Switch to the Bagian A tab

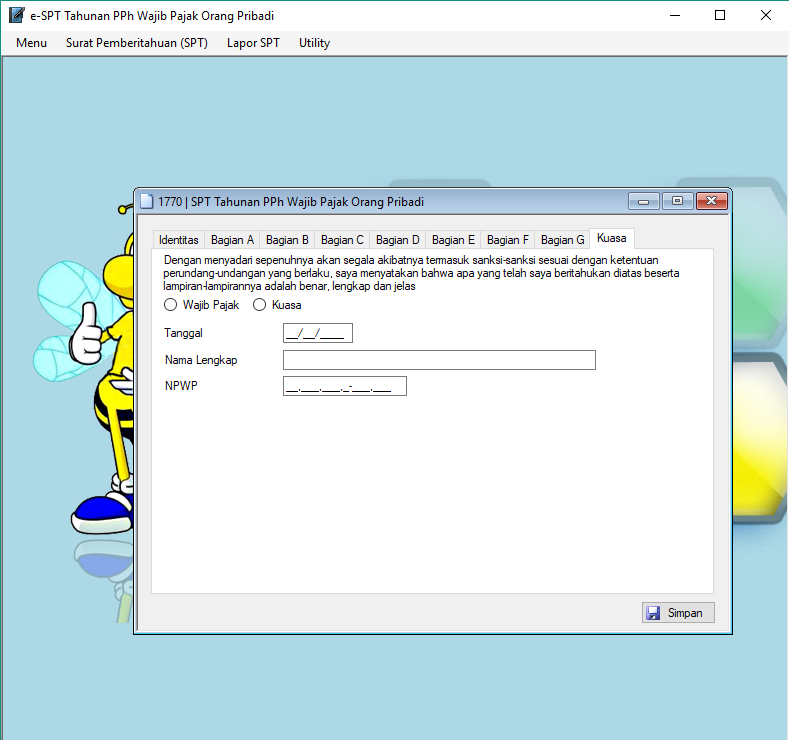232,240
